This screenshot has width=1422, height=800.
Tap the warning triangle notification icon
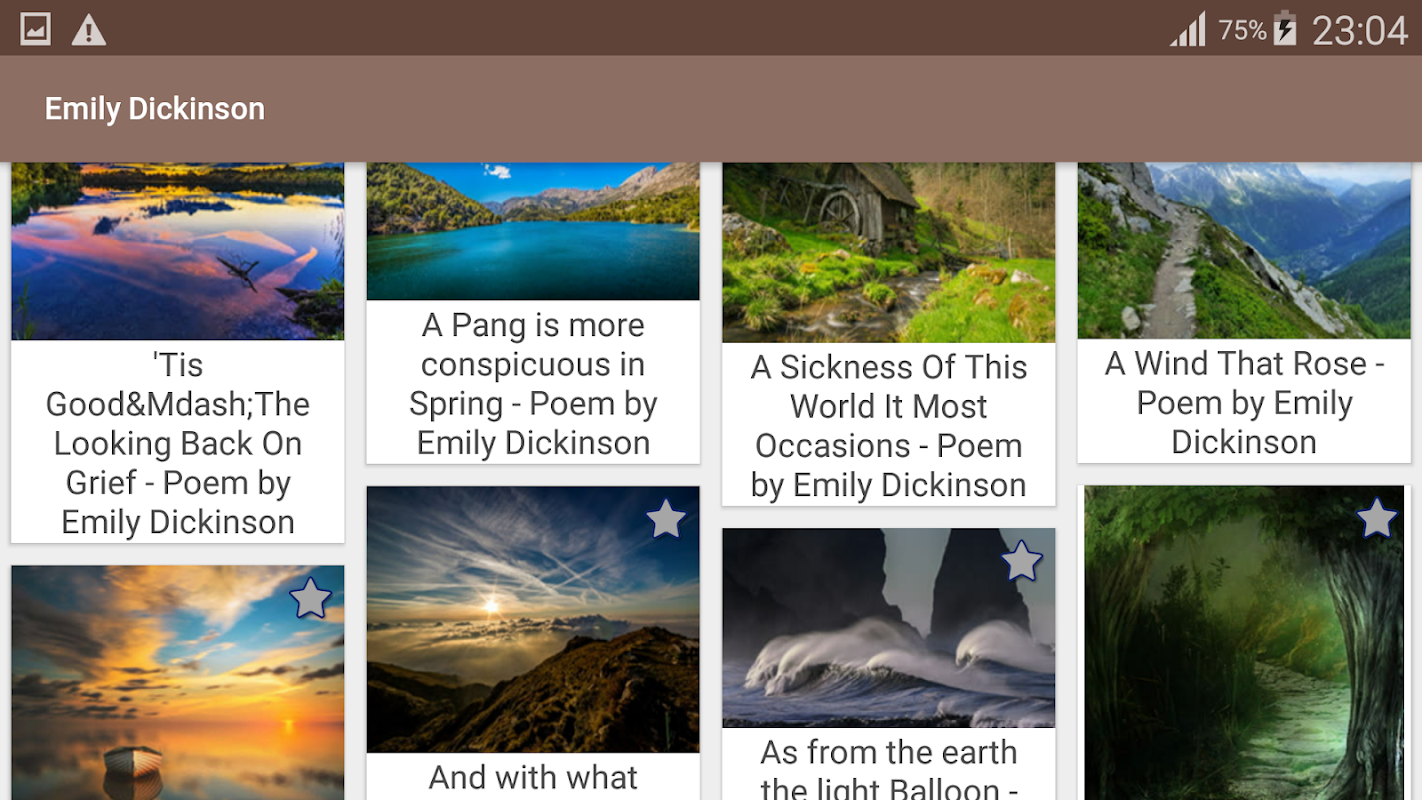89,29
